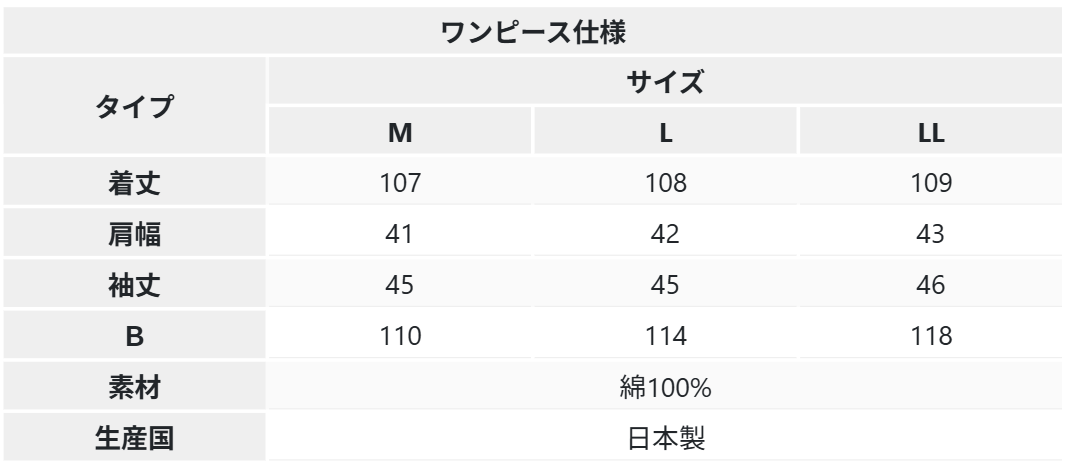This screenshot has width=1065, height=464.
Task: Select the 118 bust value cell
Action: coord(931,335)
